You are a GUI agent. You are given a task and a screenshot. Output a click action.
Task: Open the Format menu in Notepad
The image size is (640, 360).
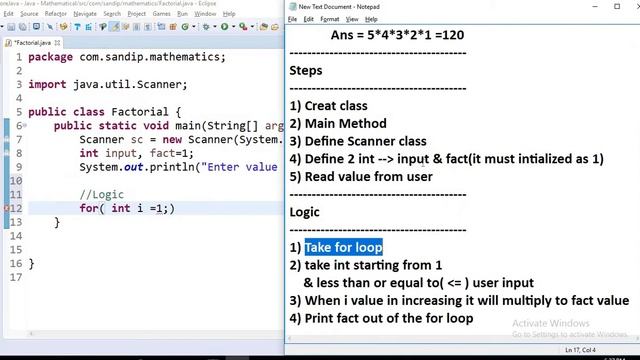330,19
